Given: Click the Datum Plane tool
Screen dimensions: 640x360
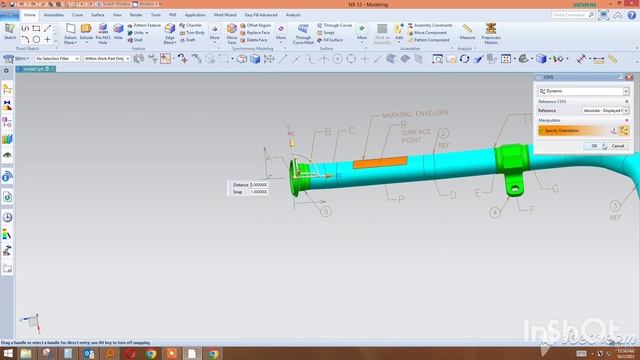Looking at the screenshot, I should pos(70,33).
